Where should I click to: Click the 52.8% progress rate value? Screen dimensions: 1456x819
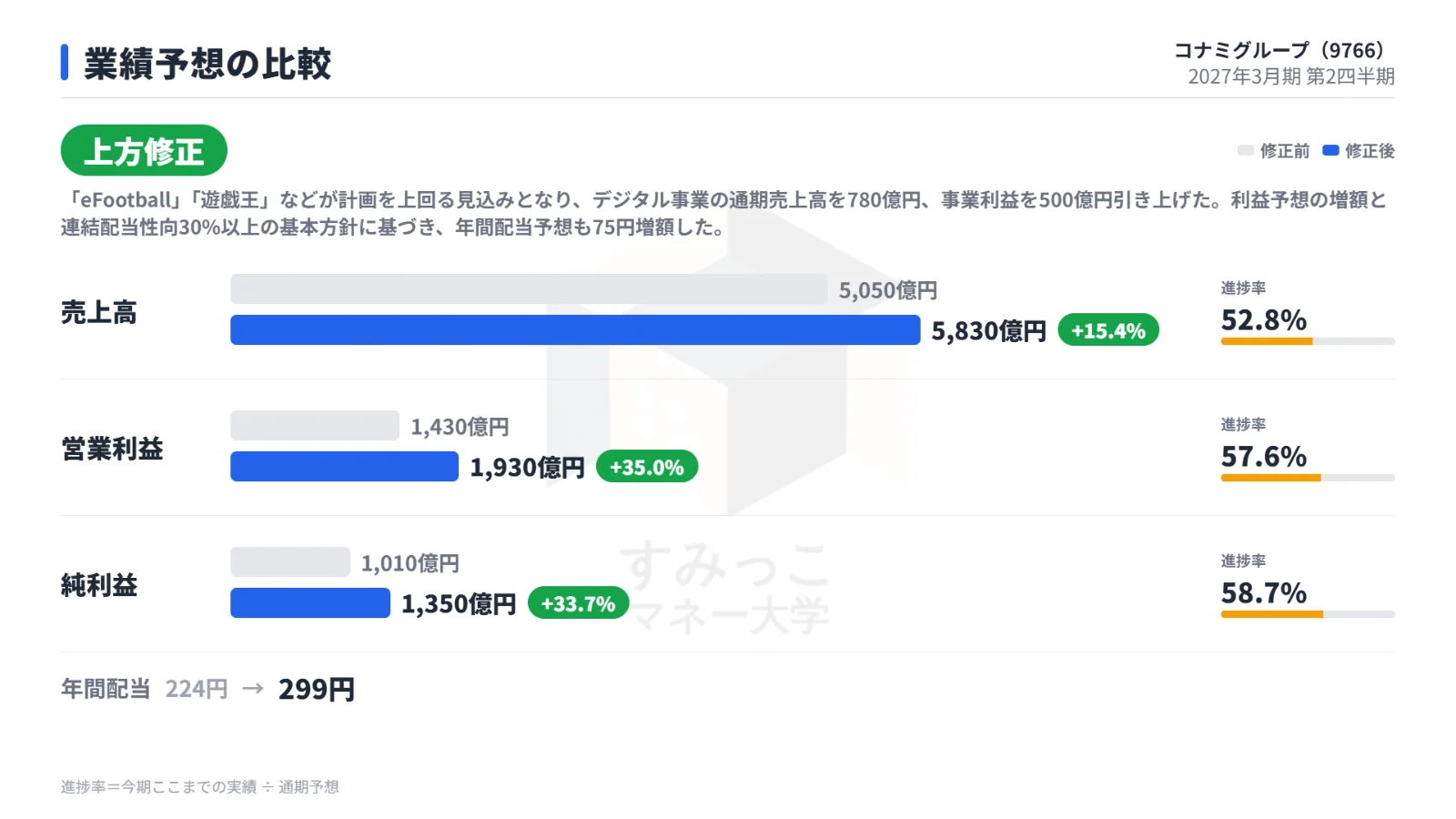(x=1264, y=320)
